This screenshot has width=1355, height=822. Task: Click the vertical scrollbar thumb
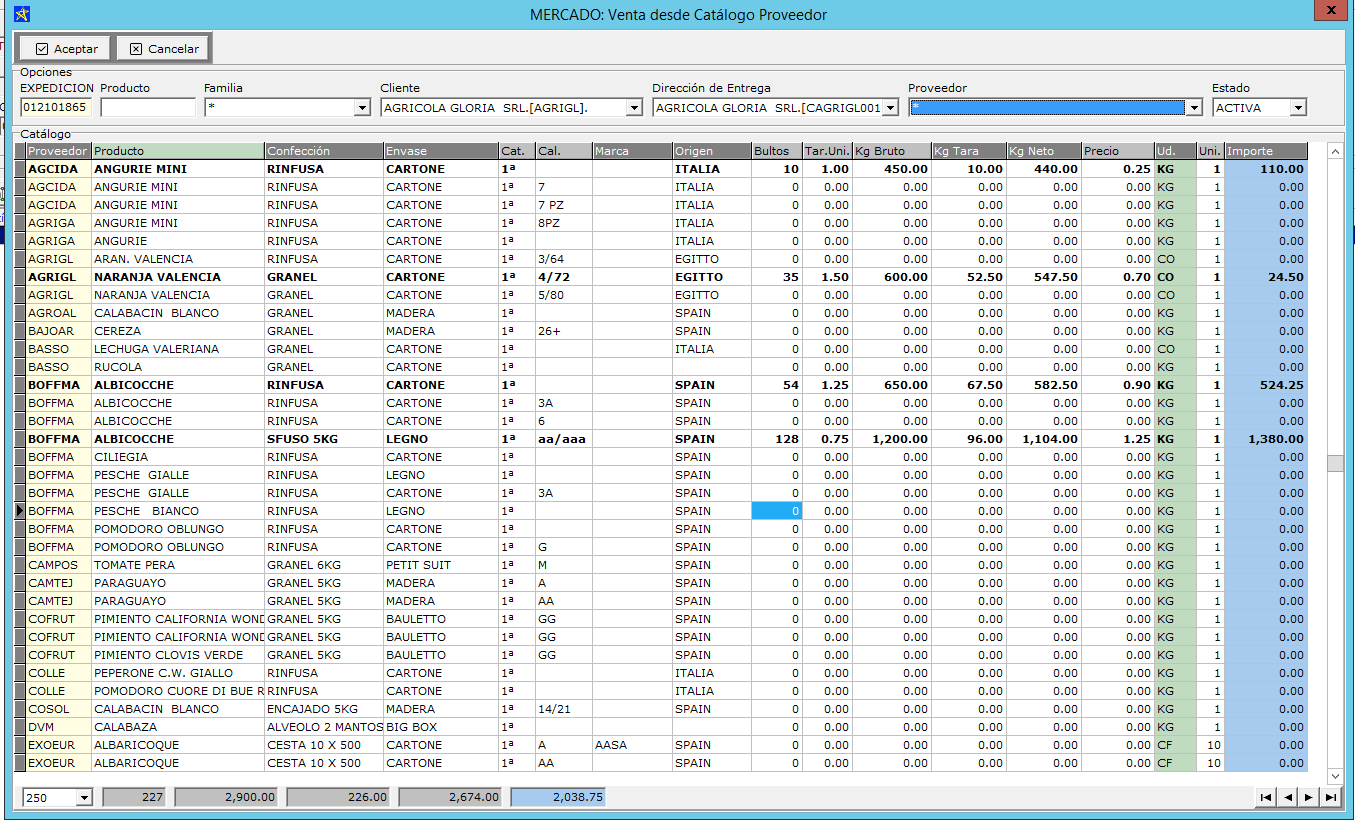(1334, 463)
